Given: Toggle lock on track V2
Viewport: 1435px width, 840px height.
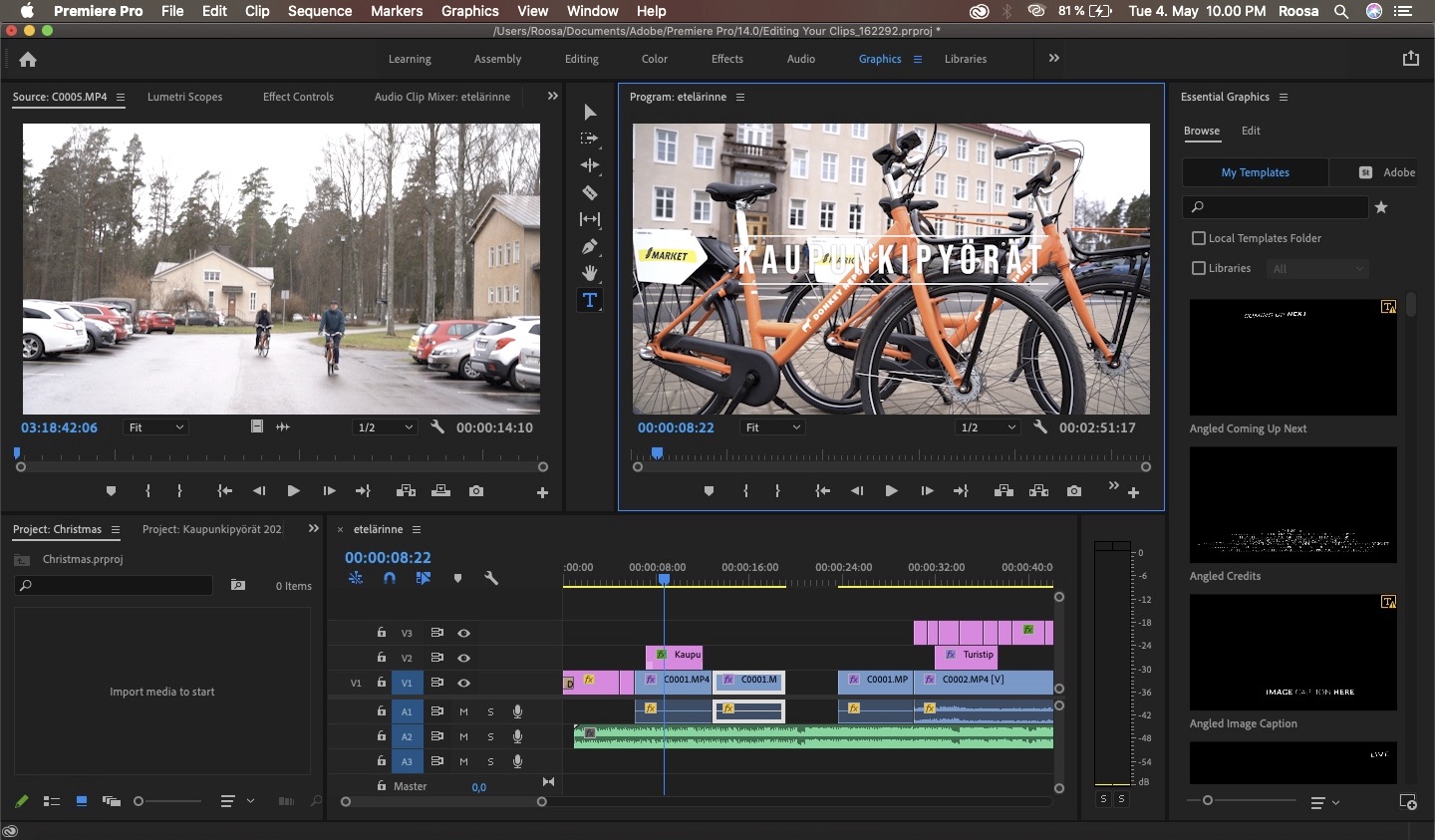Looking at the screenshot, I should 381,658.
